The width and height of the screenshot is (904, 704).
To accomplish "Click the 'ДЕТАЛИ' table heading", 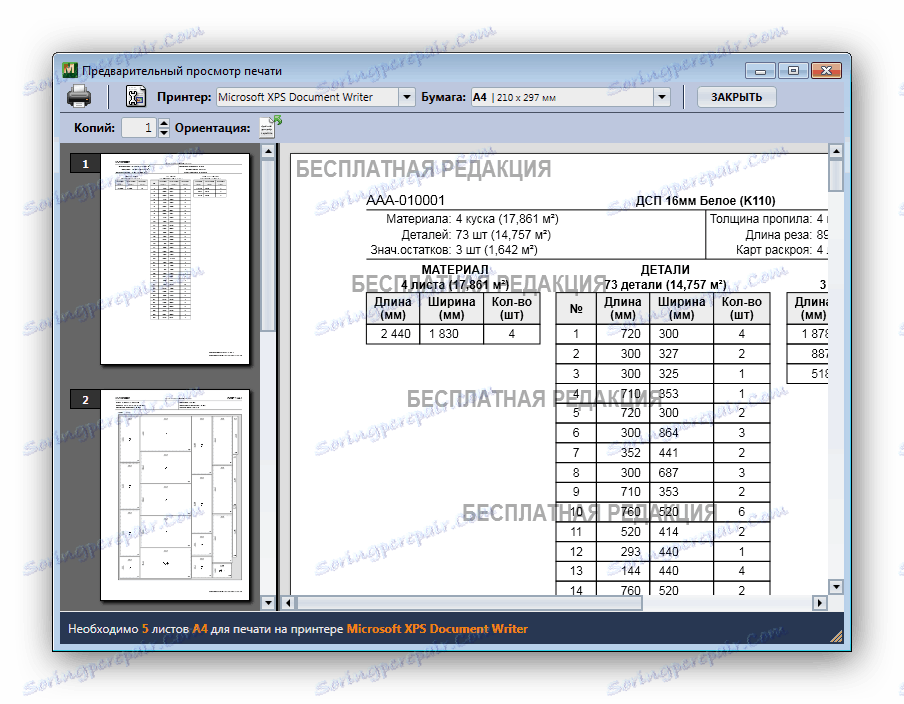I will pos(665,269).
